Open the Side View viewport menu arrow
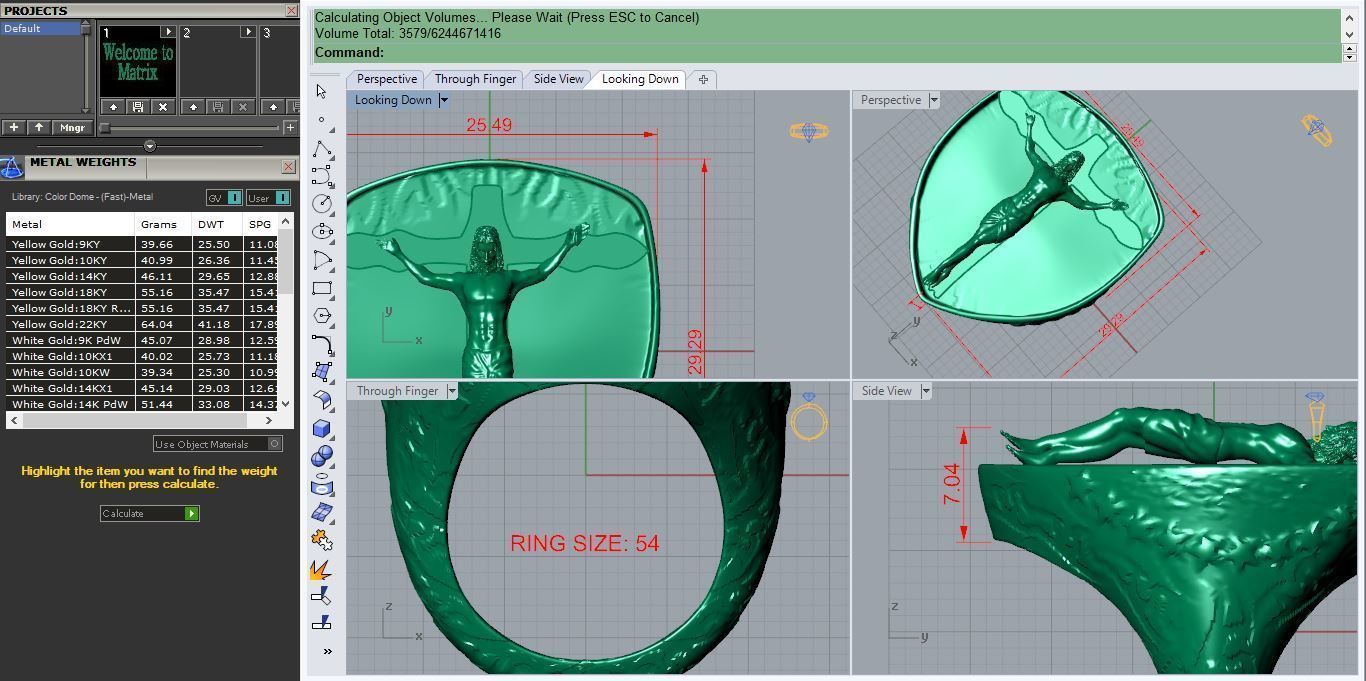This screenshot has width=1366, height=681. tap(926, 391)
